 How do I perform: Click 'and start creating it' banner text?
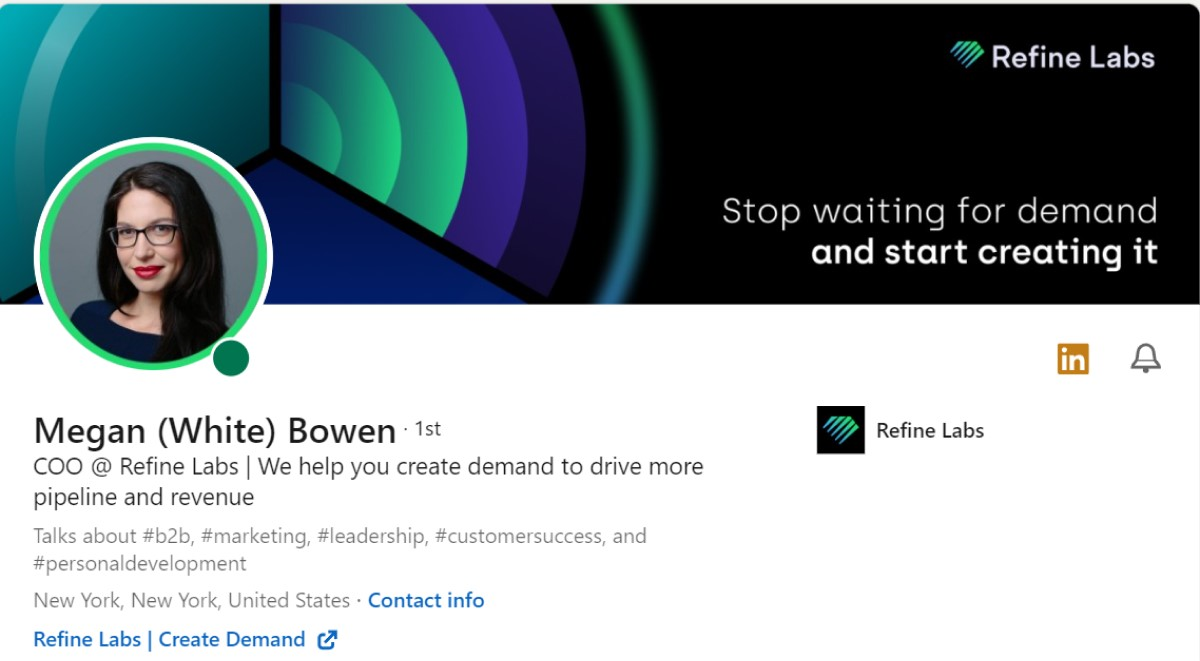coord(984,252)
